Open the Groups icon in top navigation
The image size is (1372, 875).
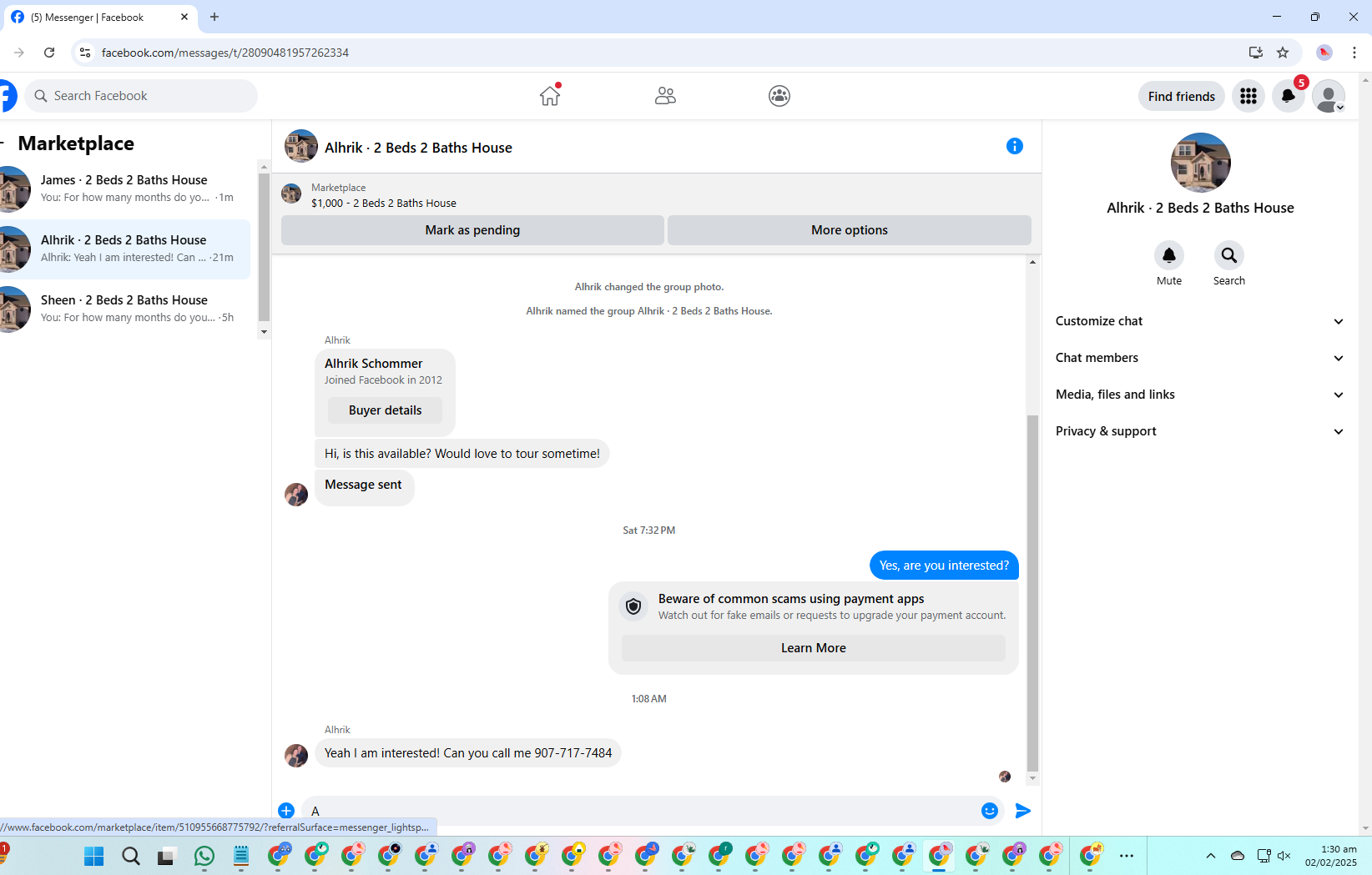[x=779, y=96]
